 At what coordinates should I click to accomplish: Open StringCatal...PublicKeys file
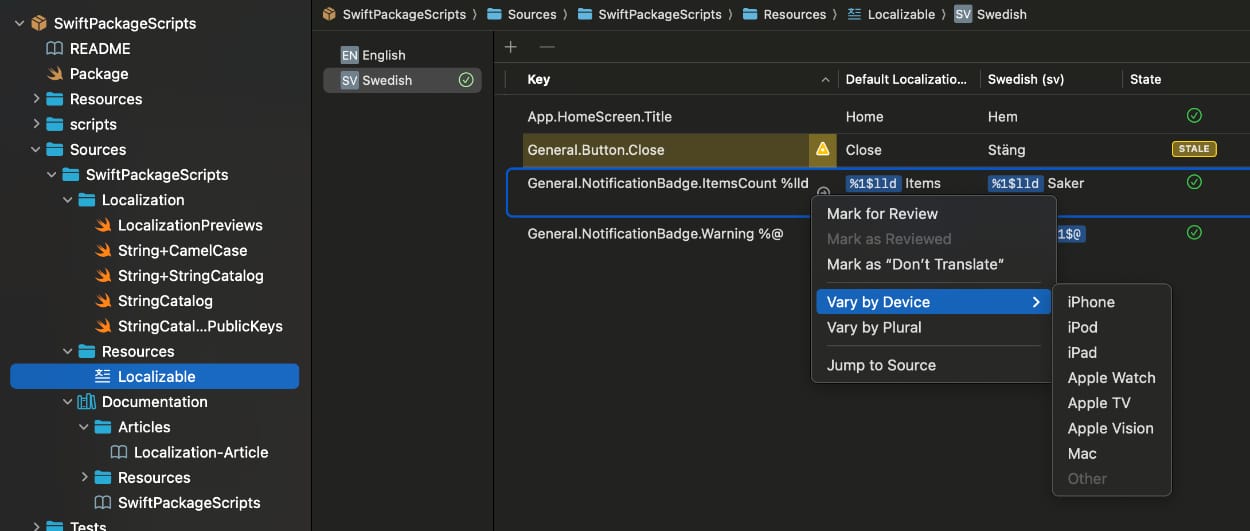[200, 326]
